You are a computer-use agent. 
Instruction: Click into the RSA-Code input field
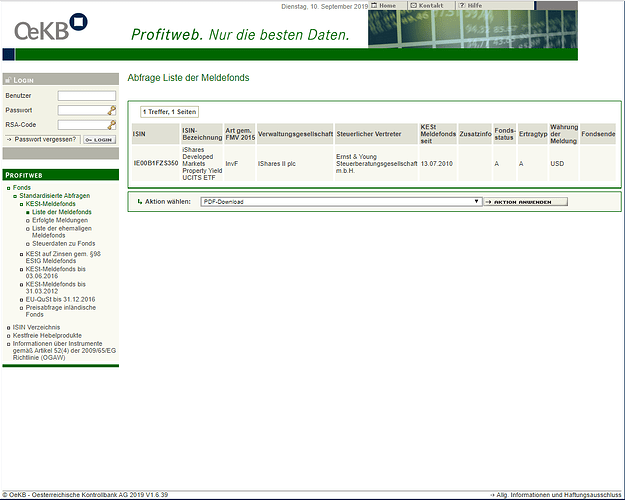tap(82, 125)
